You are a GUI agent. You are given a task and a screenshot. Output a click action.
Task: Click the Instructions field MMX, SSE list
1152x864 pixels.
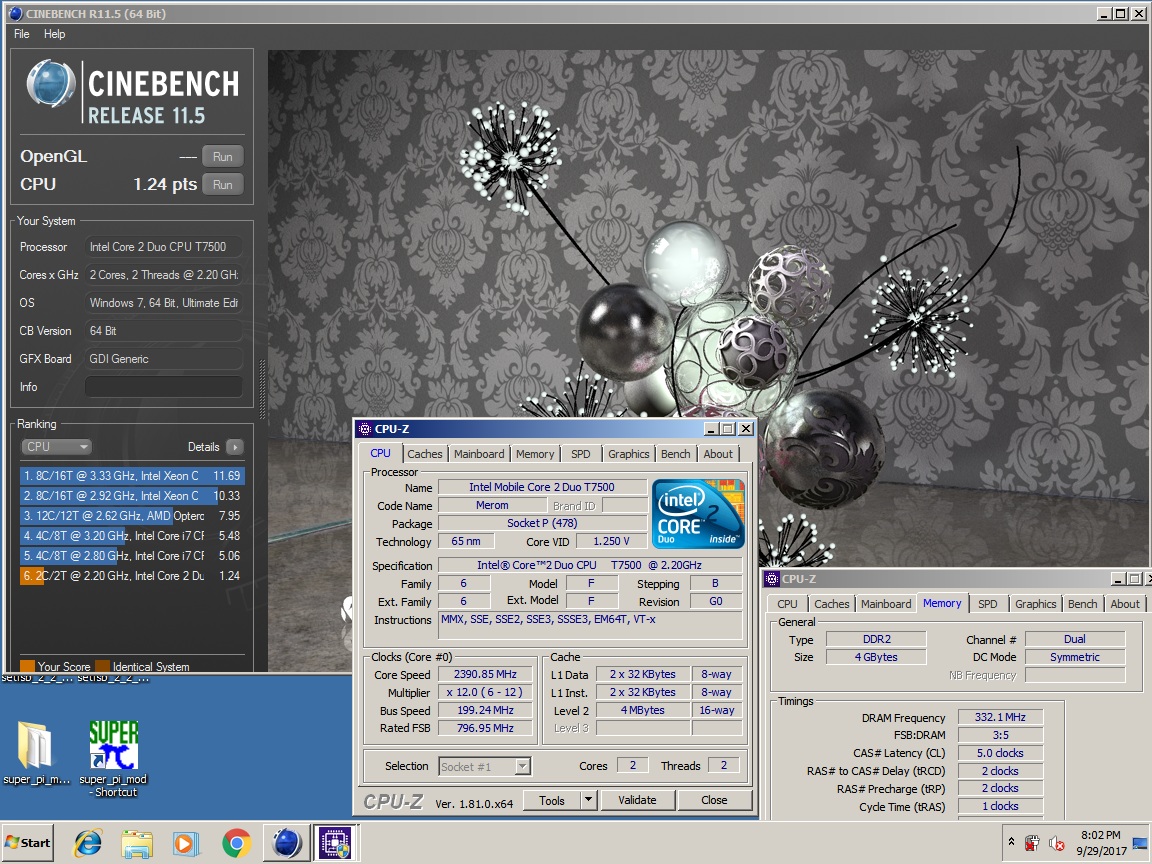click(x=591, y=626)
